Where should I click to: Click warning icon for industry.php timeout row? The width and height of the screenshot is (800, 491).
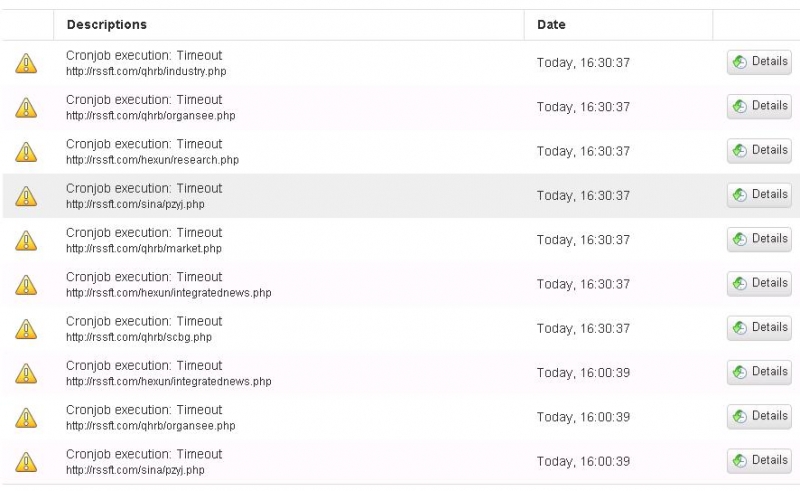coord(26,63)
